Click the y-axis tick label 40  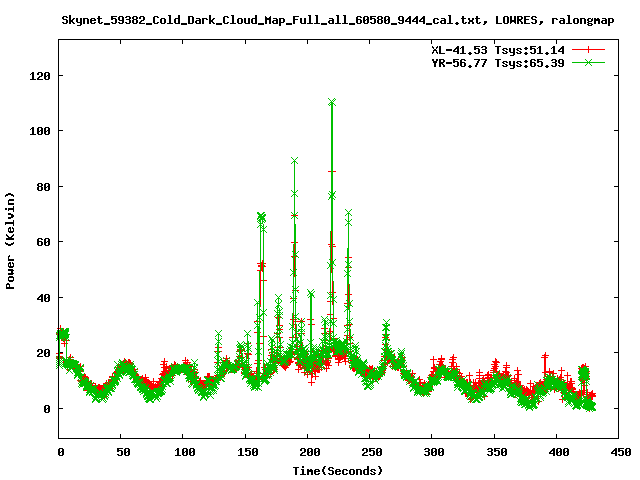click(43, 298)
